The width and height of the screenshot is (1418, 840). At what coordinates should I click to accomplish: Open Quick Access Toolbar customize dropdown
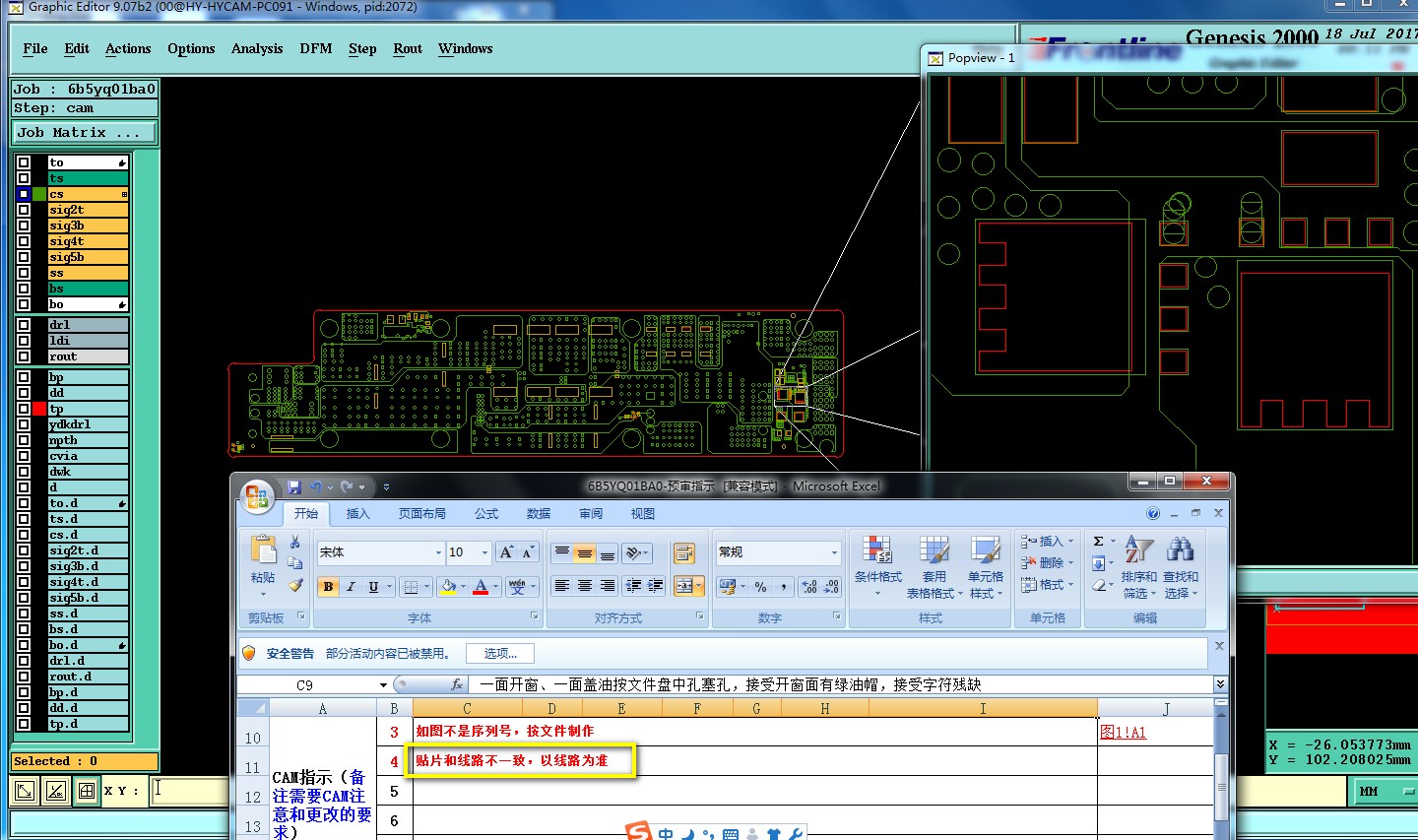(386, 486)
